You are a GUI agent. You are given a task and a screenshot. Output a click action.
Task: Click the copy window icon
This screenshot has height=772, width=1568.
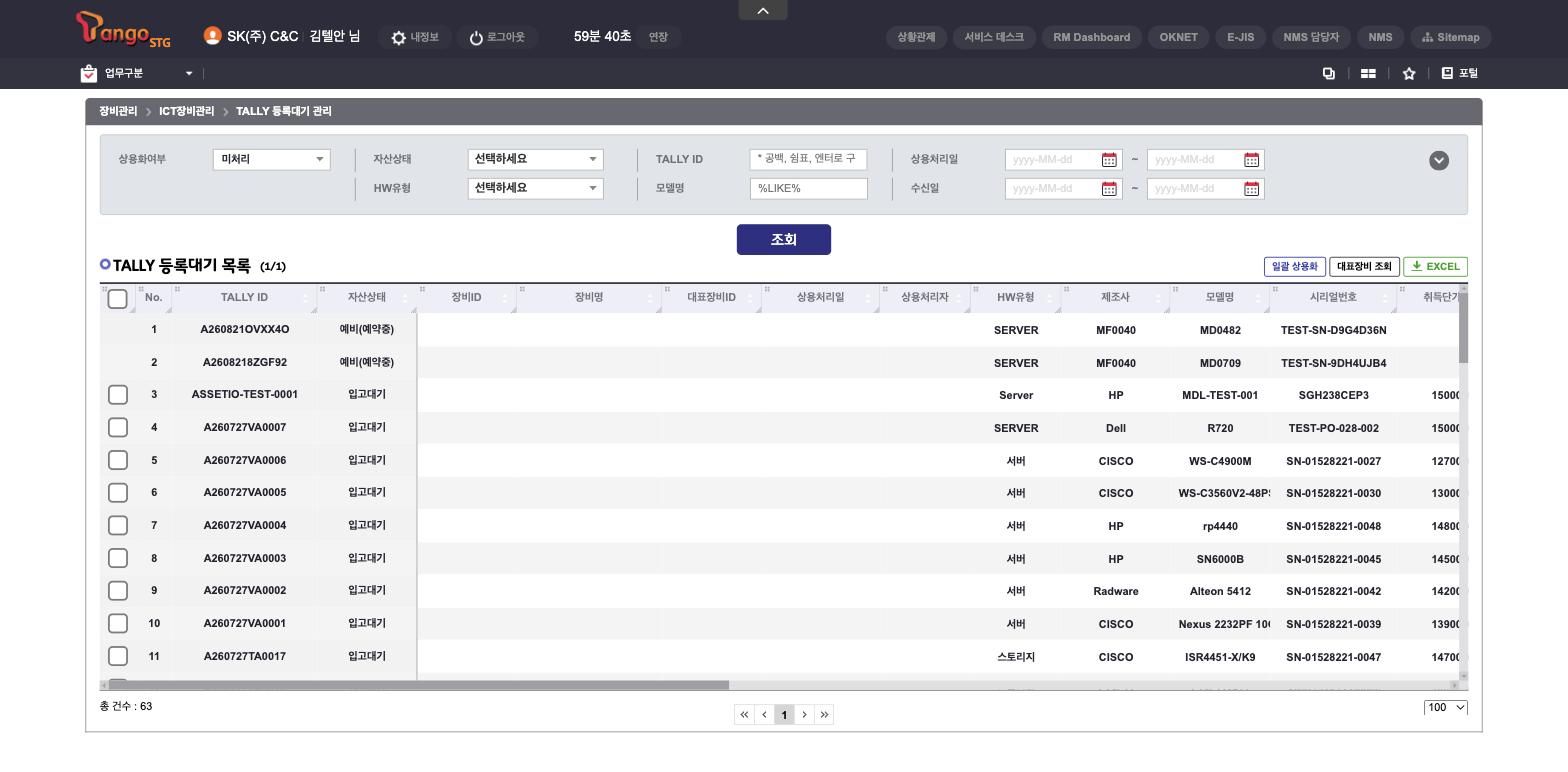[1329, 73]
